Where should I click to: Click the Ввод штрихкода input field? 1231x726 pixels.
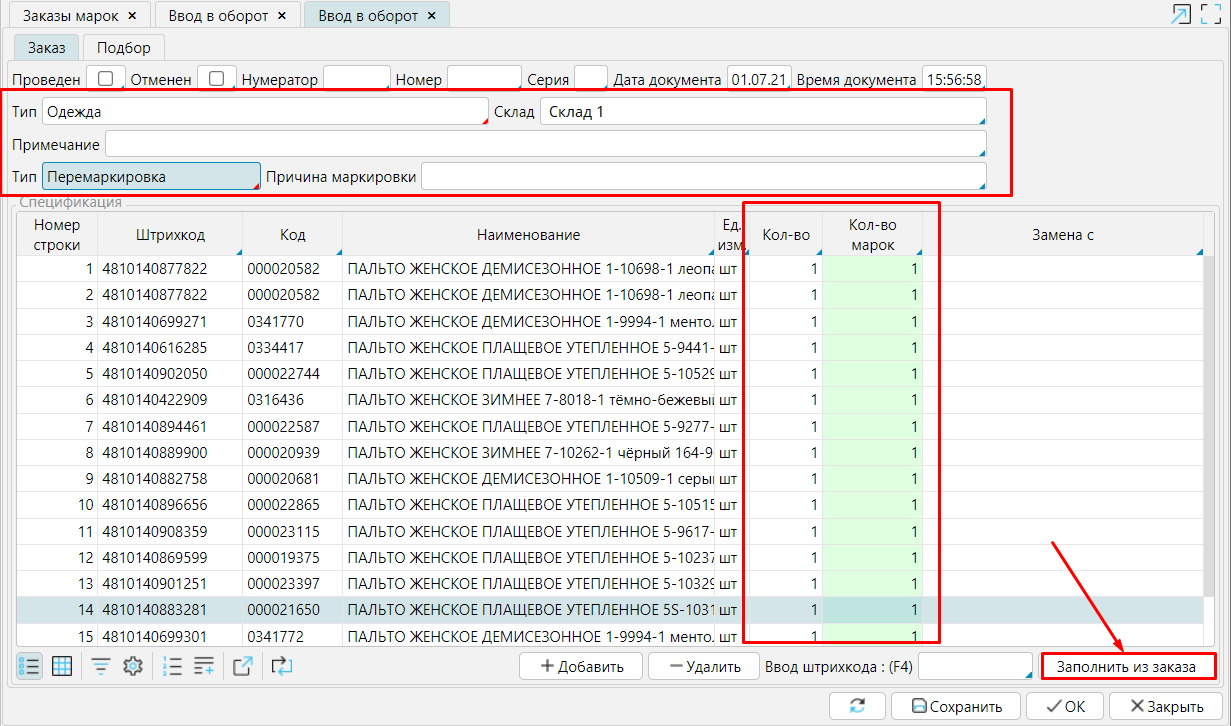[x=974, y=666]
